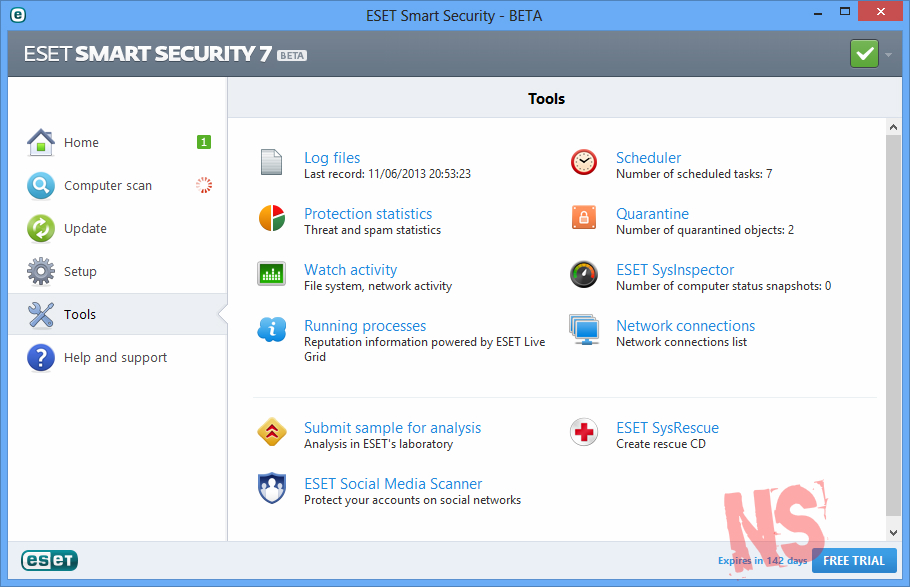Click the Log files document icon
The width and height of the screenshot is (910, 587).
click(x=271, y=162)
